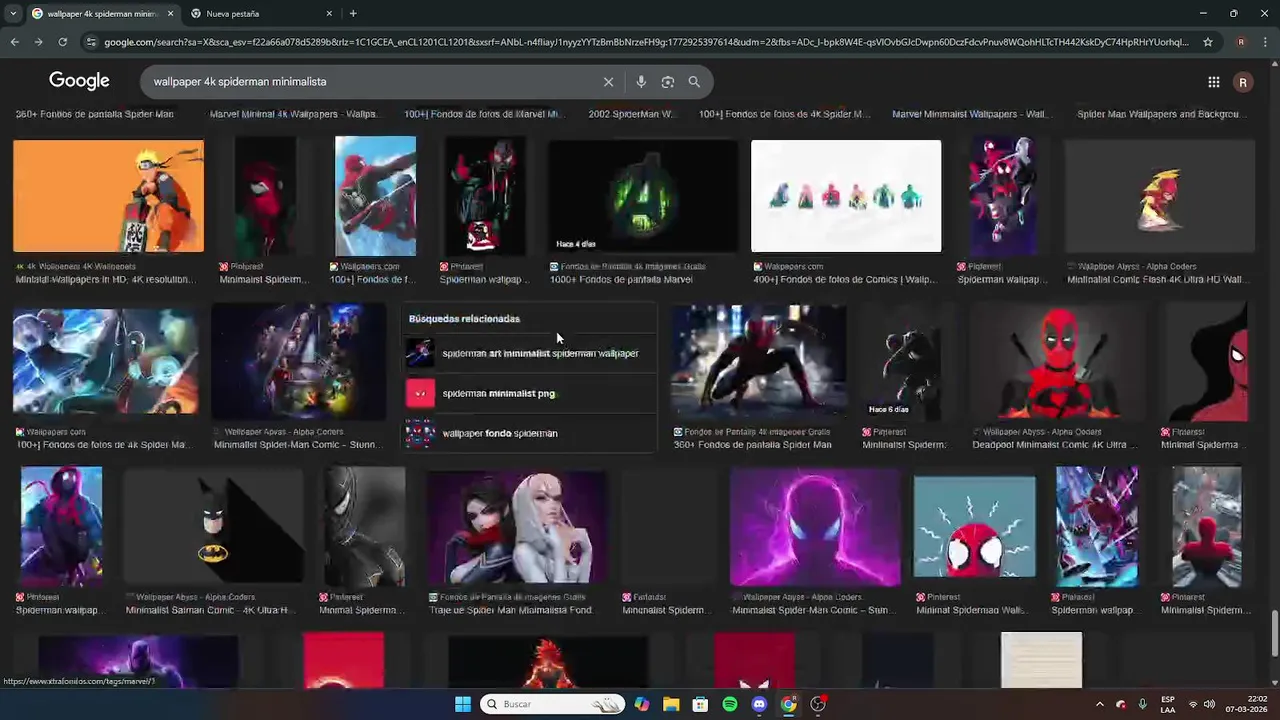This screenshot has width=1280, height=720.
Task: Click the taskbar microphone tray icon
Action: (x=1142, y=704)
